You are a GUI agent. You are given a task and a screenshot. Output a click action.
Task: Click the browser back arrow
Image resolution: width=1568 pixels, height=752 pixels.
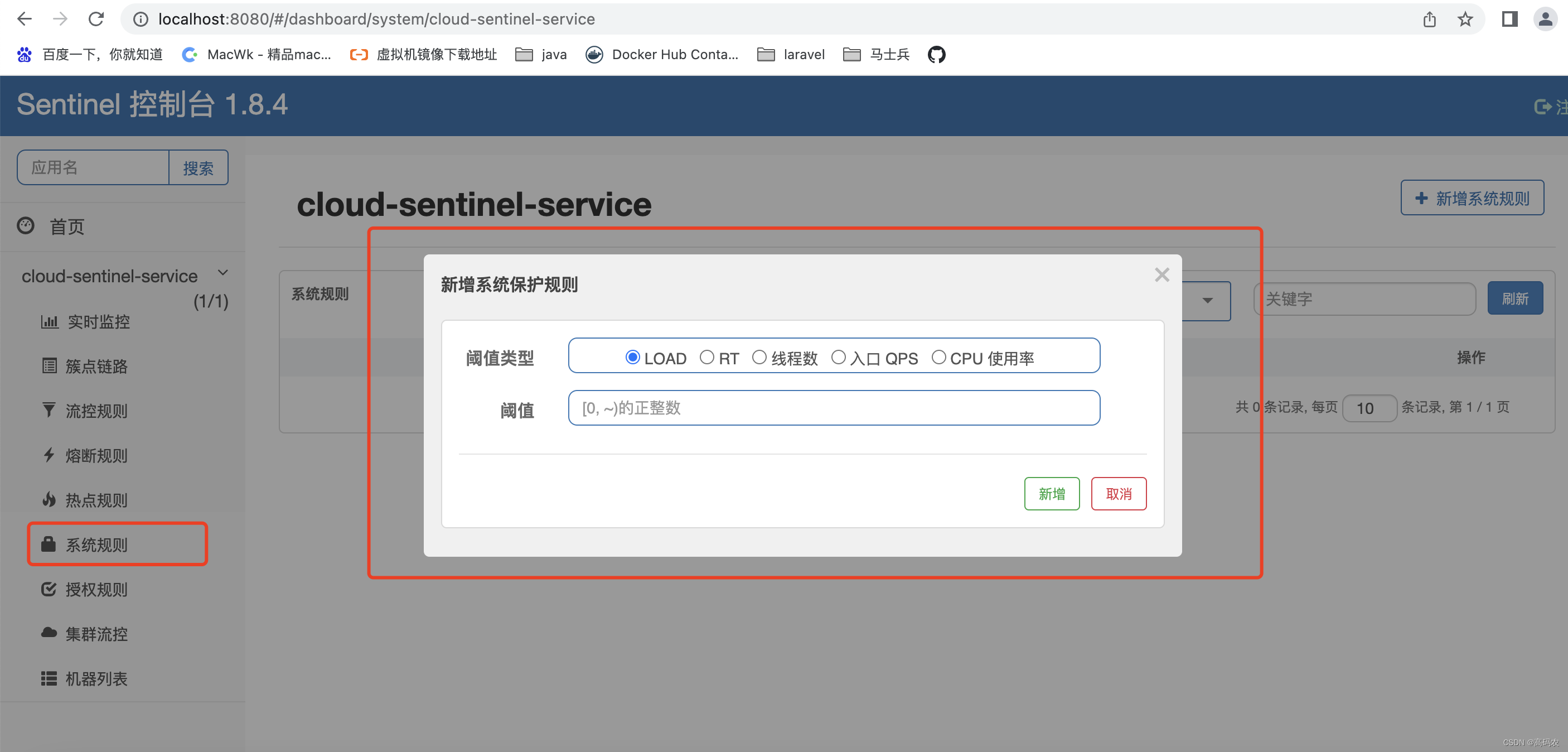click(x=25, y=19)
